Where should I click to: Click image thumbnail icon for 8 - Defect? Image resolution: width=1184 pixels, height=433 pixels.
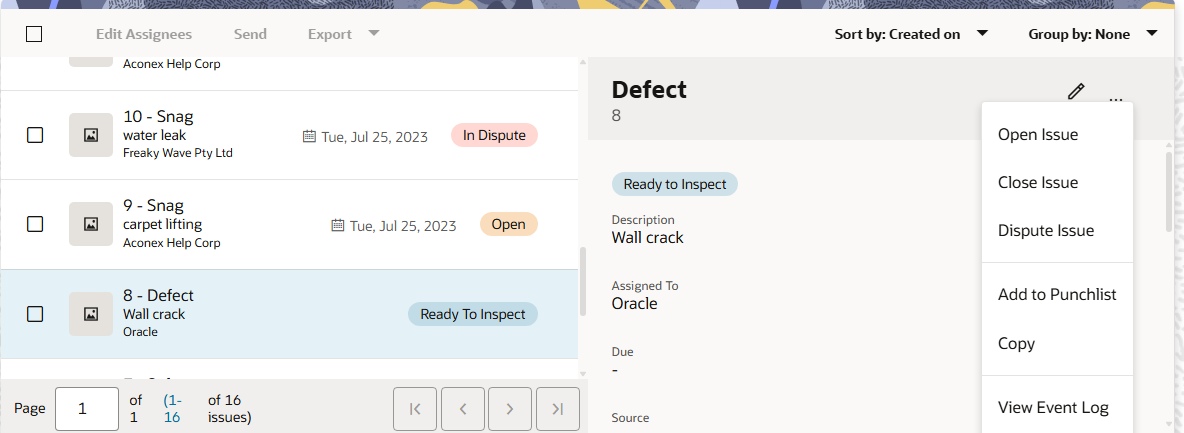(91, 314)
